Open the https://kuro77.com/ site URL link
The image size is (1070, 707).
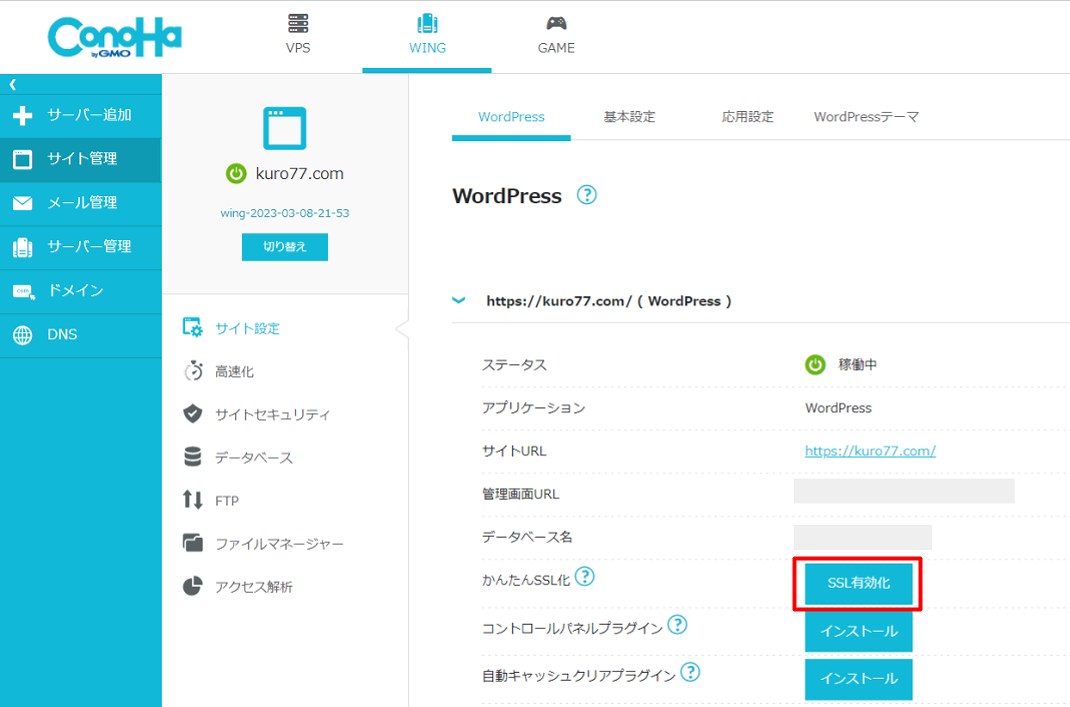point(870,451)
